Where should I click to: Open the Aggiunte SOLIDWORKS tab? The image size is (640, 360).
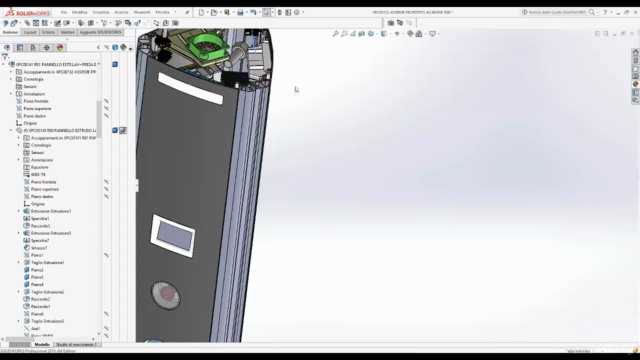coord(100,32)
